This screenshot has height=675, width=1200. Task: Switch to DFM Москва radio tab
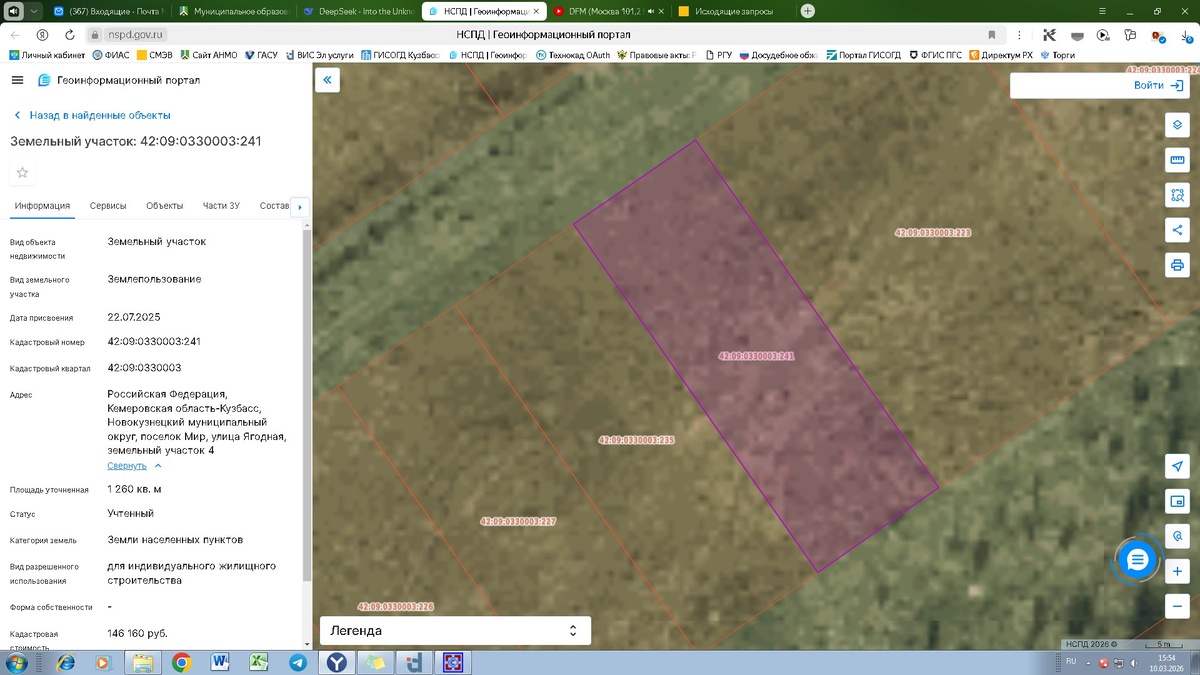[x=608, y=11]
